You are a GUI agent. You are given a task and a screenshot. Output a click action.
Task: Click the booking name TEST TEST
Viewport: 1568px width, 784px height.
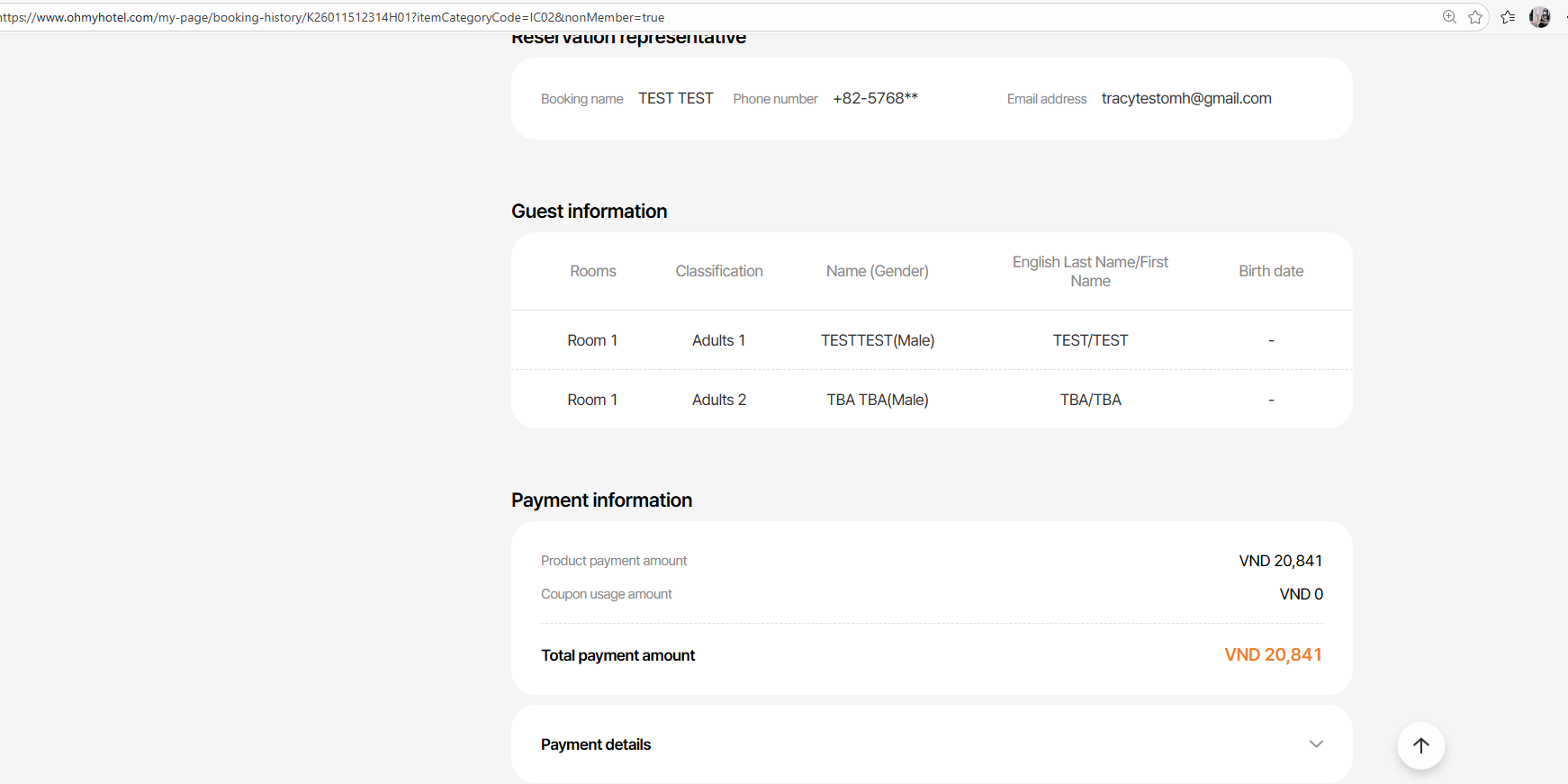tap(676, 98)
